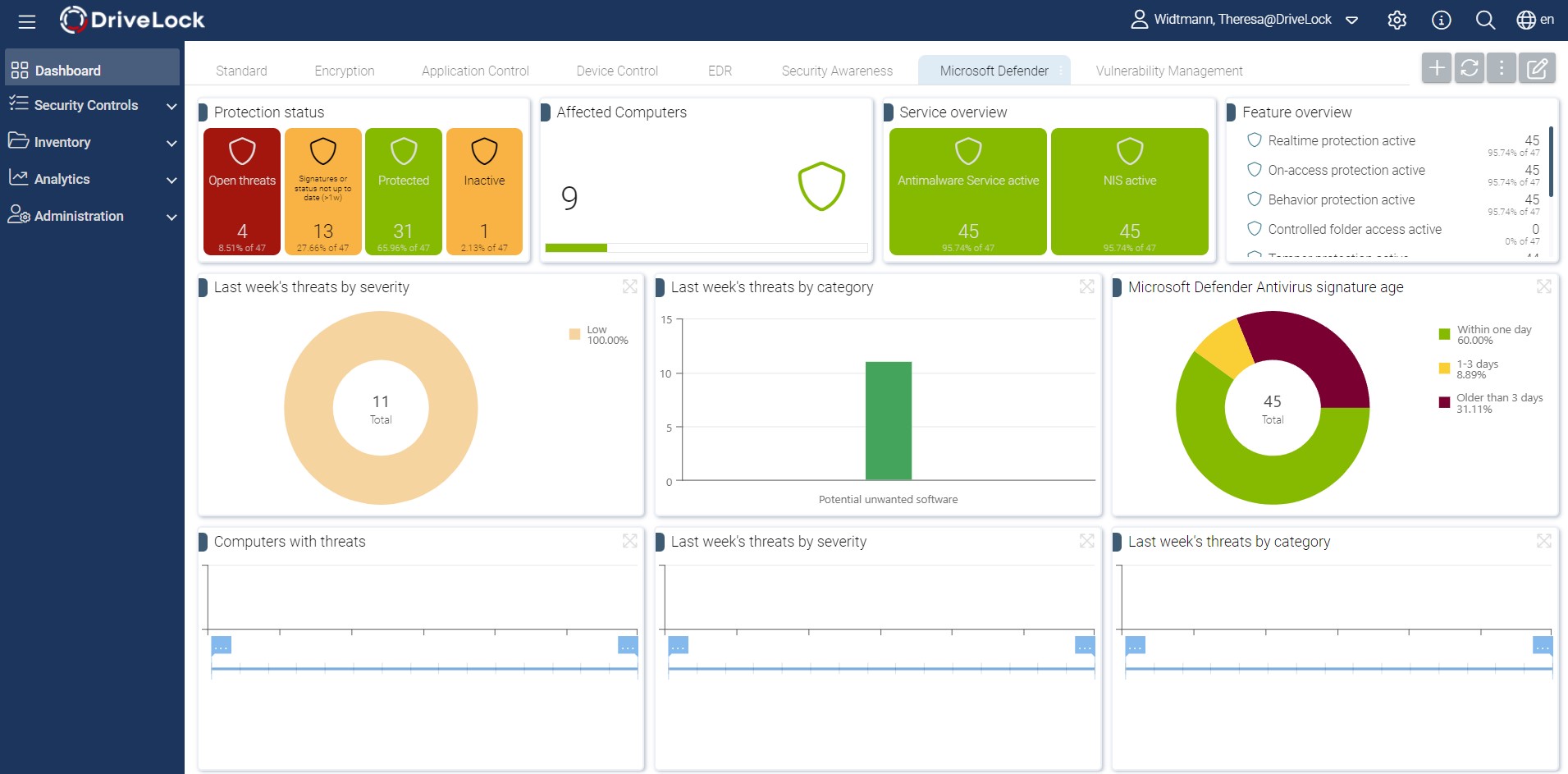Click the Affected Computers shield icon

(821, 186)
